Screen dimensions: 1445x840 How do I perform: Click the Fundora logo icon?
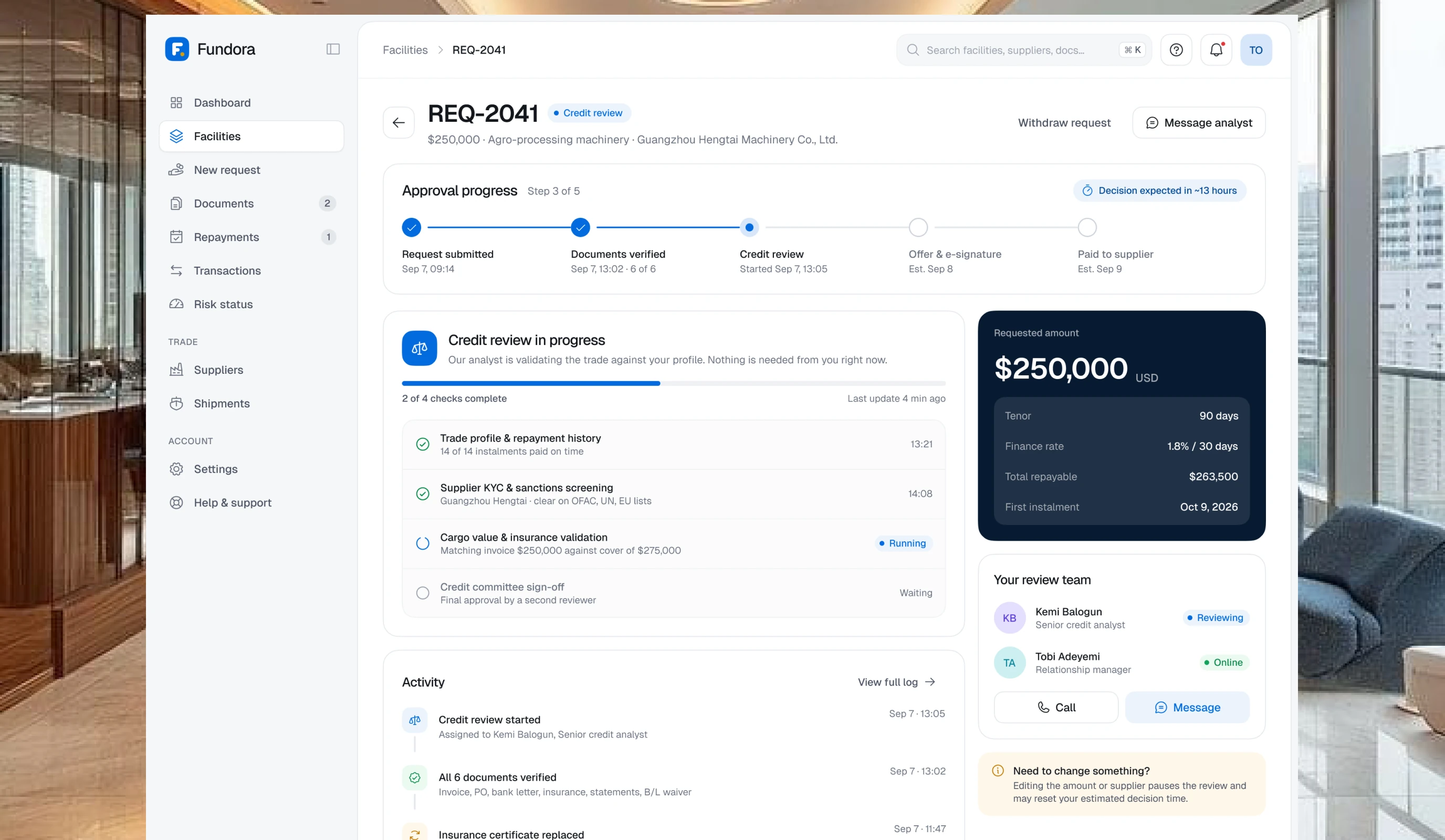click(176, 49)
